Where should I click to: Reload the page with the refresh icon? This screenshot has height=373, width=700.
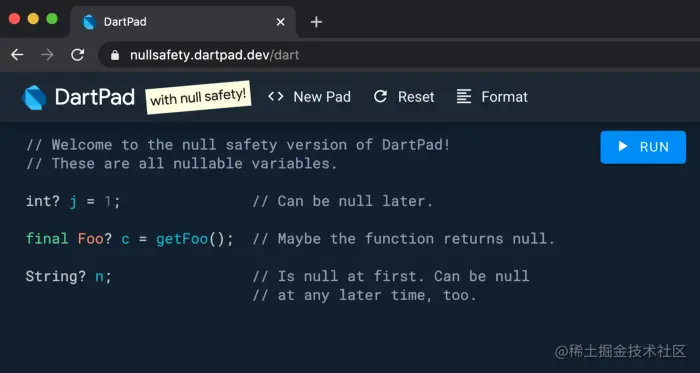pos(78,55)
